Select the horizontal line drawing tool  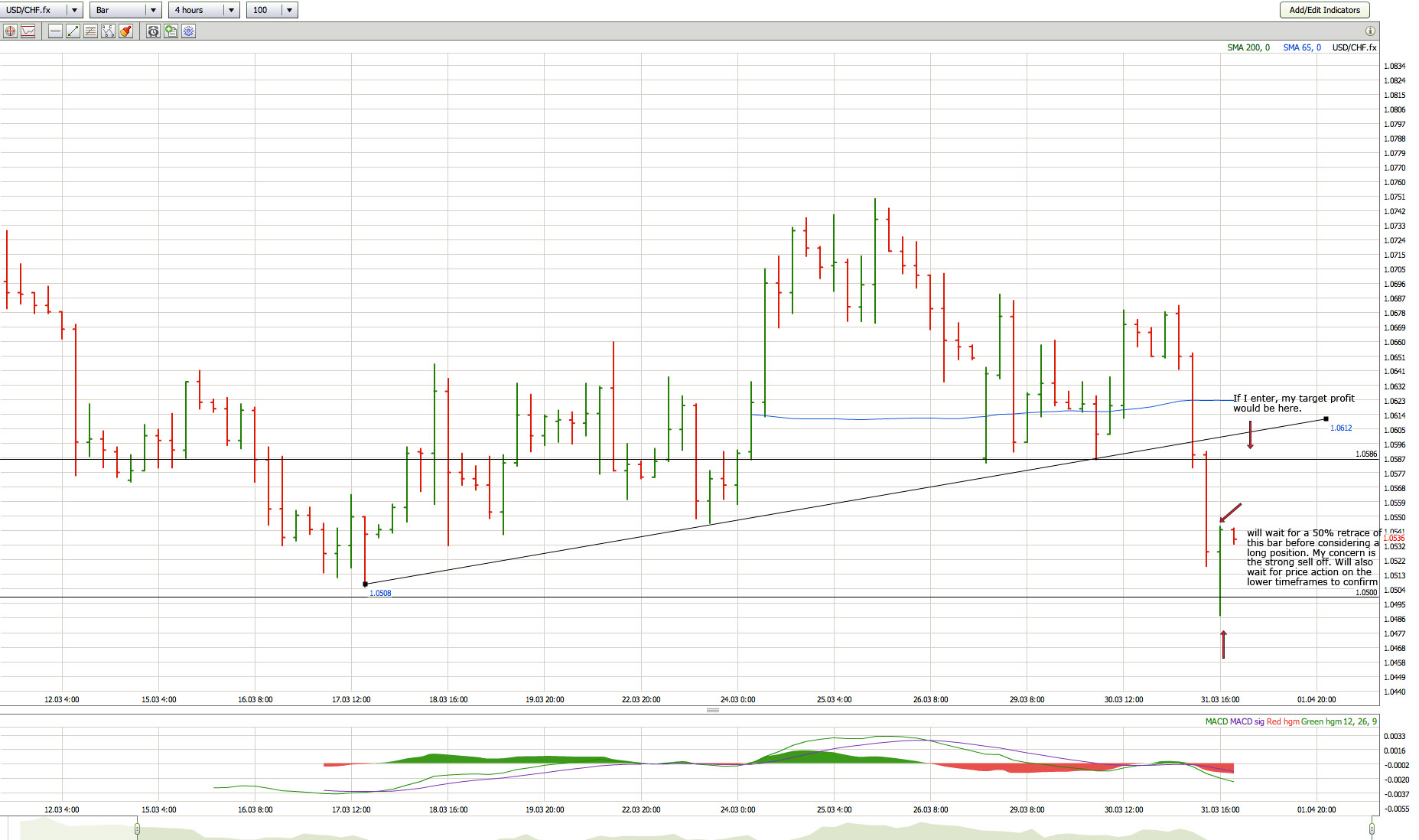point(55,31)
